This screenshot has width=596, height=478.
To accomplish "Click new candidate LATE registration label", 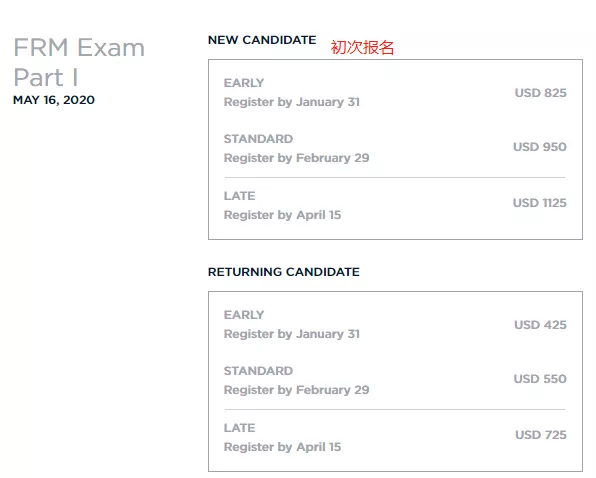I will coord(239,196).
